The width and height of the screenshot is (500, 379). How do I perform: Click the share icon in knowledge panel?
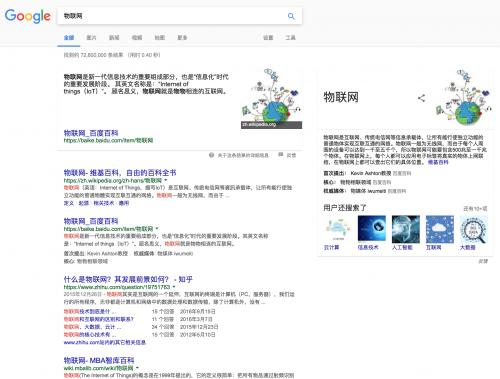[x=421, y=98]
